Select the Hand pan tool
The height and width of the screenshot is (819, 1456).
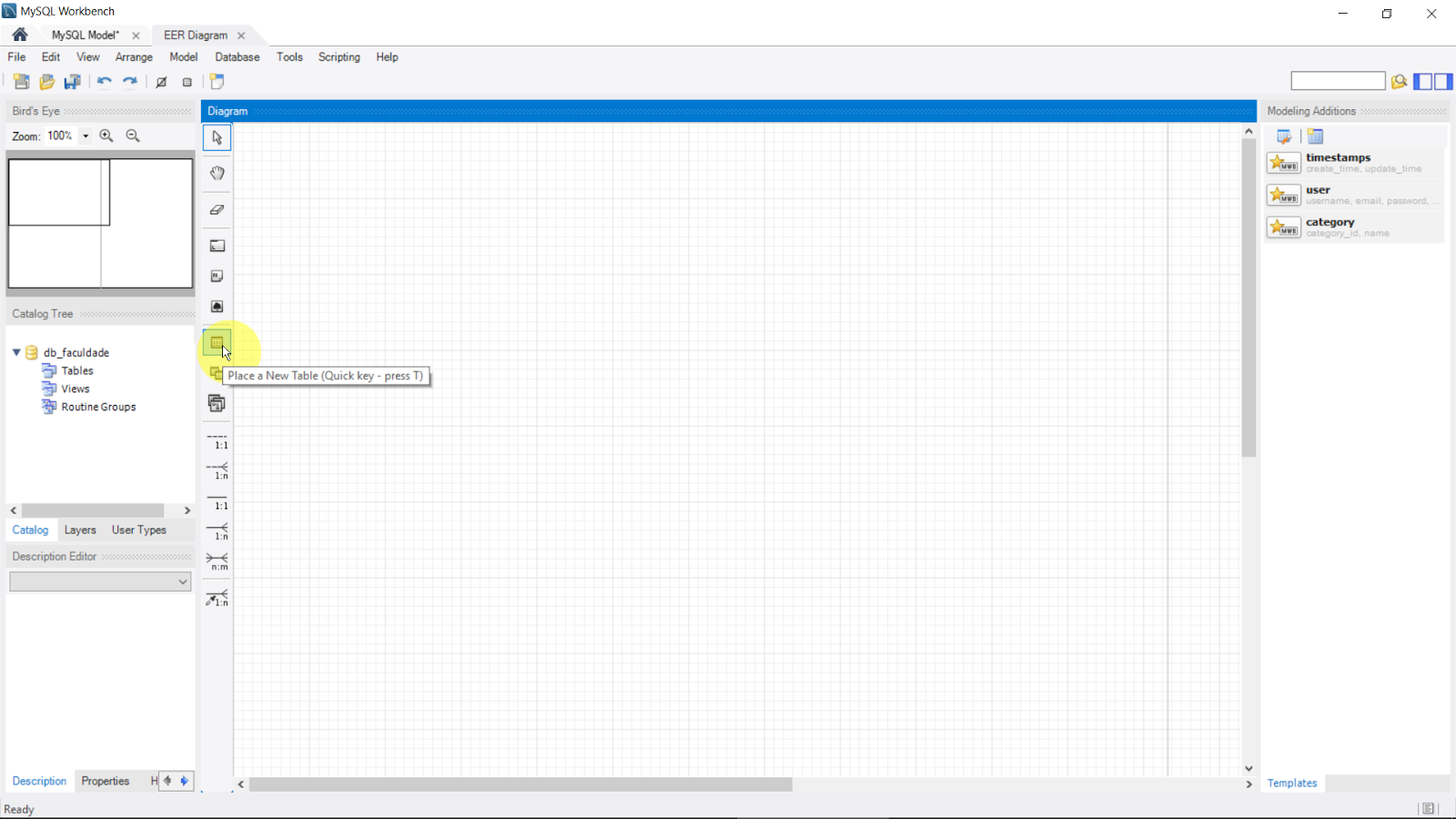(217, 173)
